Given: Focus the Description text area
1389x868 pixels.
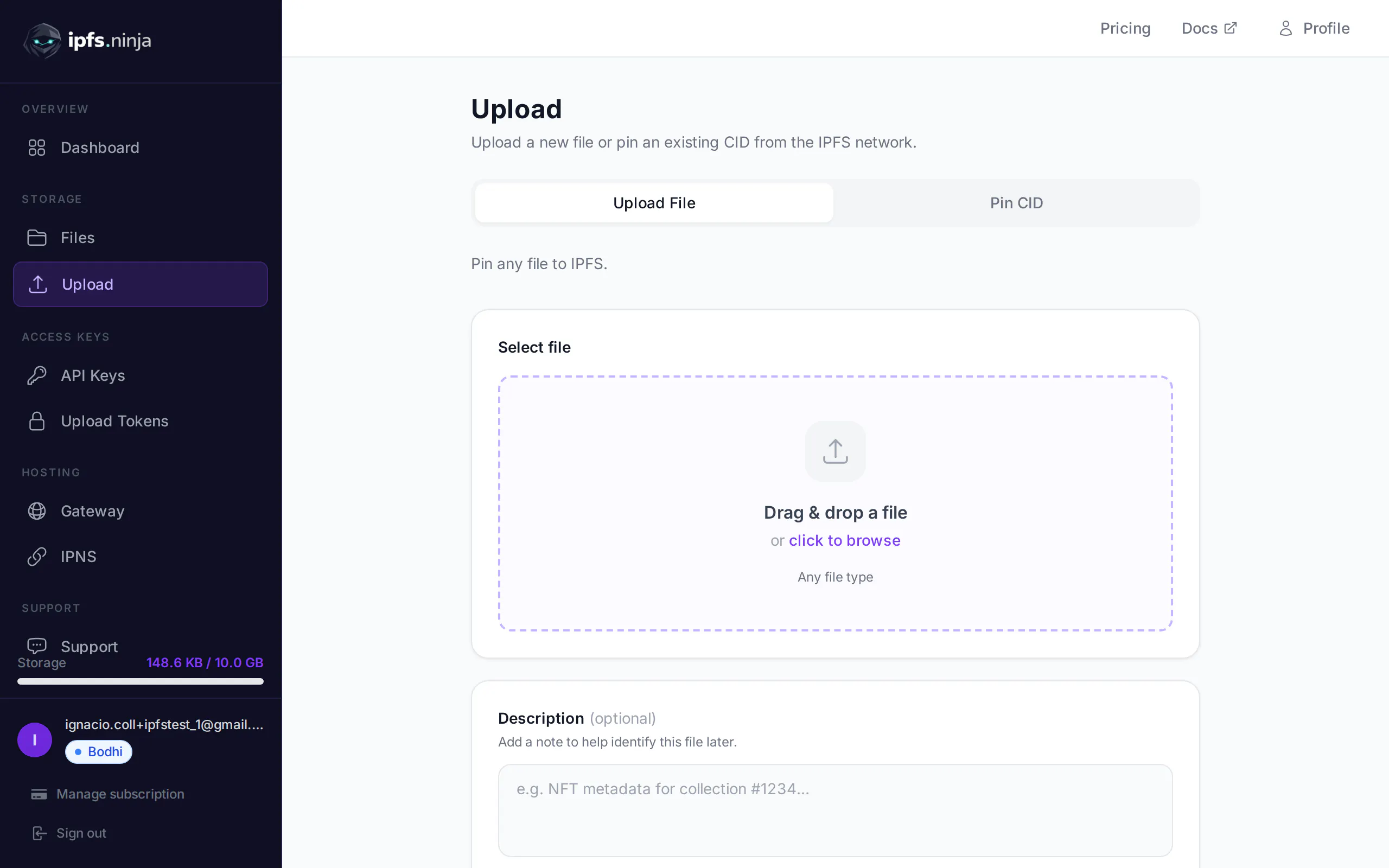Looking at the screenshot, I should tap(835, 810).
